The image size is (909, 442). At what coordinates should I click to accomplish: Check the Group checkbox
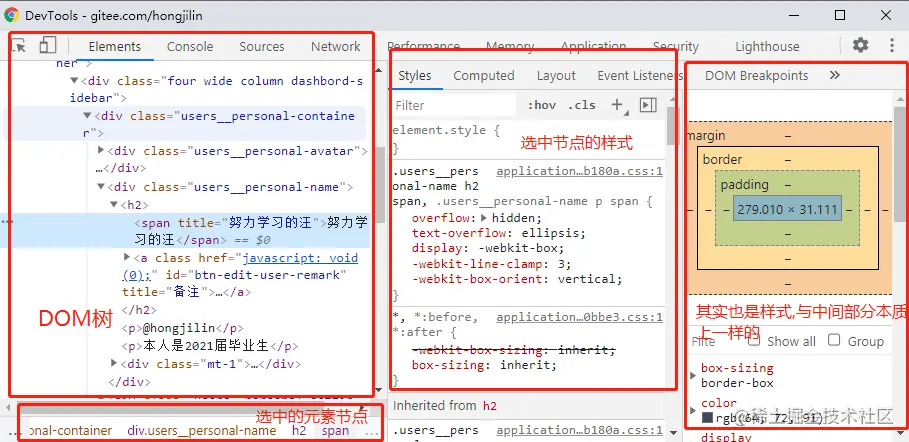click(x=834, y=340)
